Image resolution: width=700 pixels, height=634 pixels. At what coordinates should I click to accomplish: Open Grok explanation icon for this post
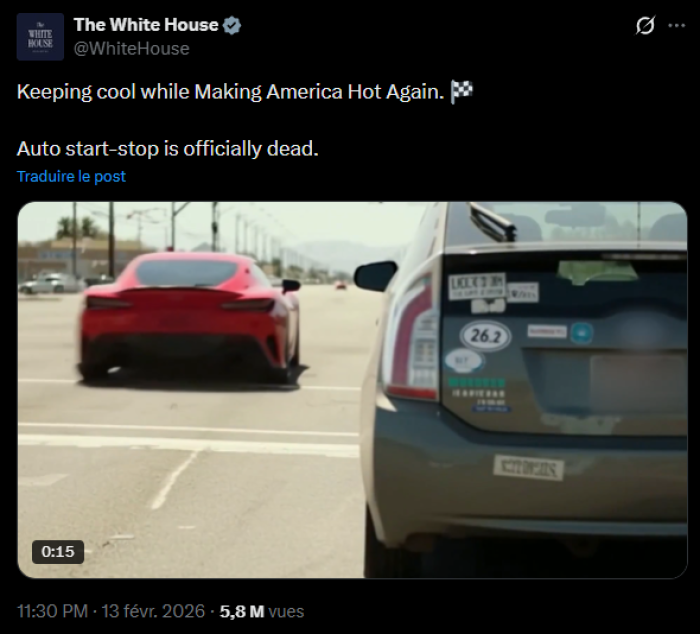tap(645, 25)
